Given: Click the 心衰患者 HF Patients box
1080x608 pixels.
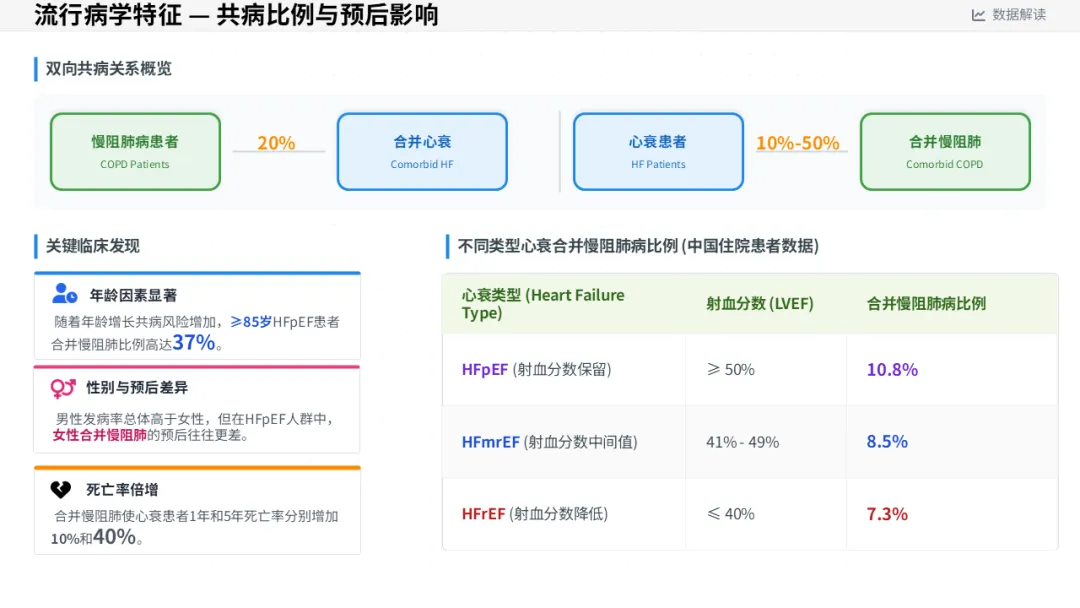Looking at the screenshot, I should (x=658, y=151).
